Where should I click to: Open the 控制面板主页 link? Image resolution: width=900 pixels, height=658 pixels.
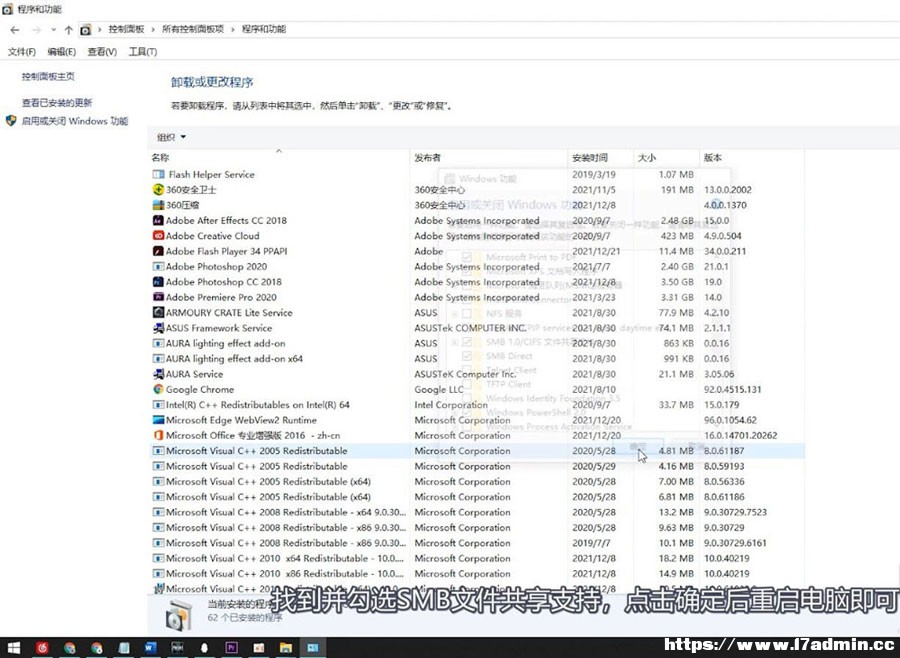[48, 76]
